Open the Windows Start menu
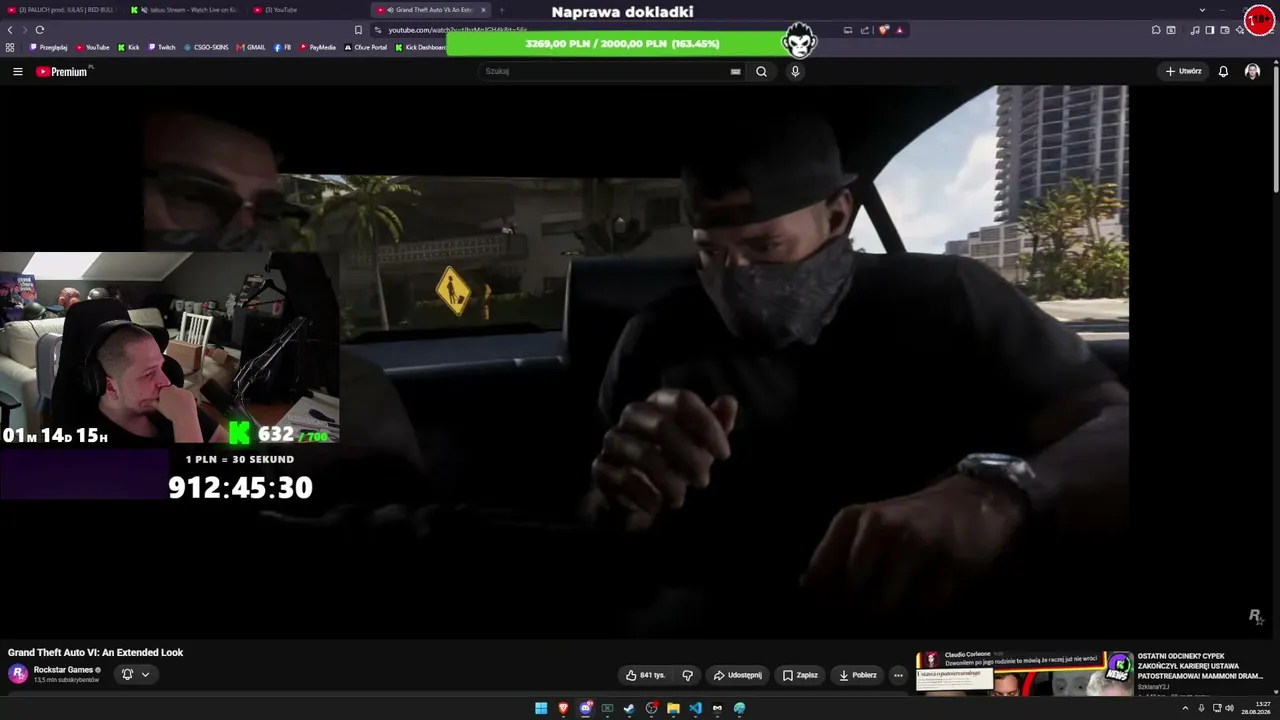The image size is (1280, 720). (x=541, y=708)
